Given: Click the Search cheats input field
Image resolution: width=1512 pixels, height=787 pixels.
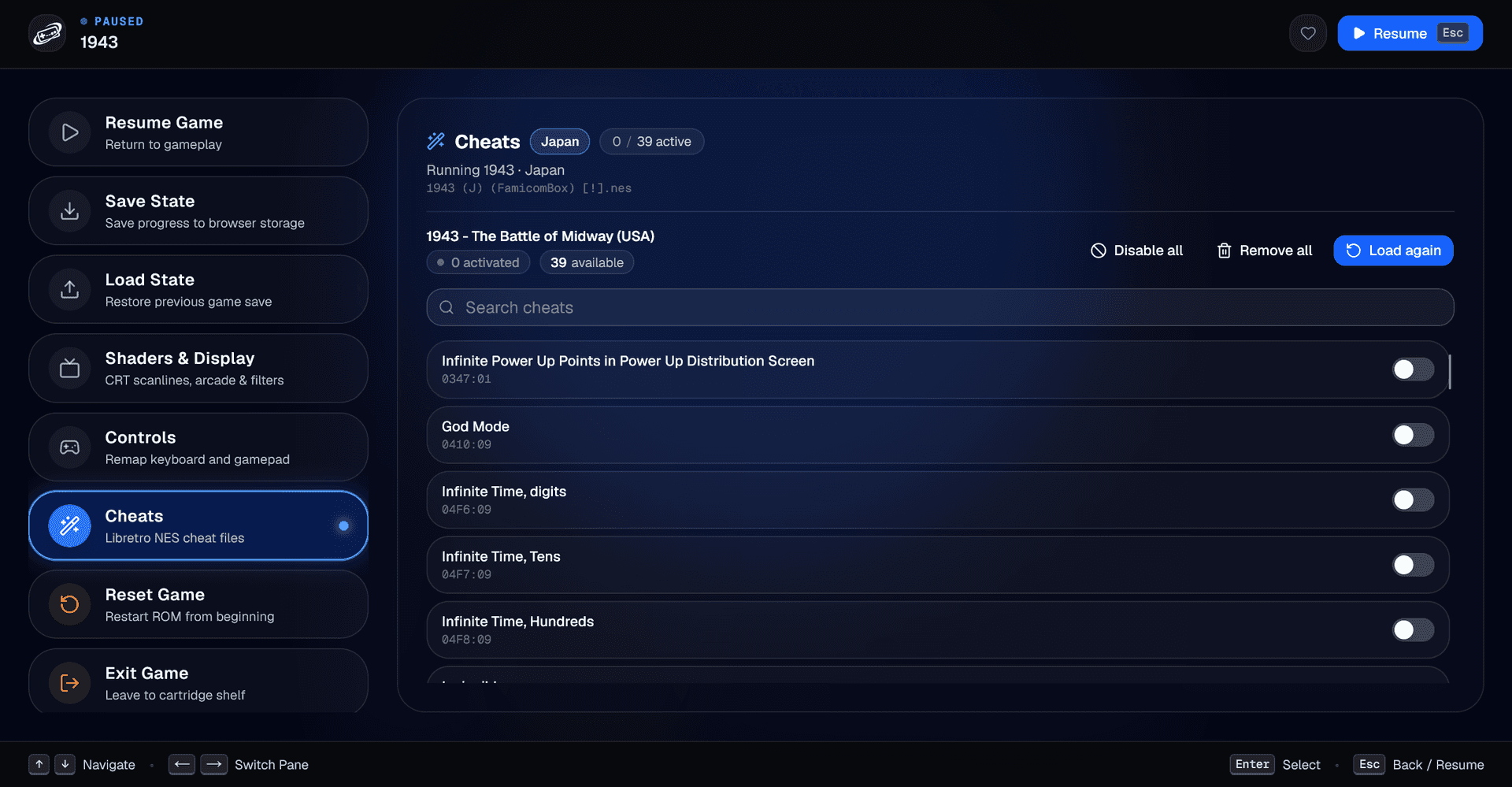Looking at the screenshot, I should 940,307.
